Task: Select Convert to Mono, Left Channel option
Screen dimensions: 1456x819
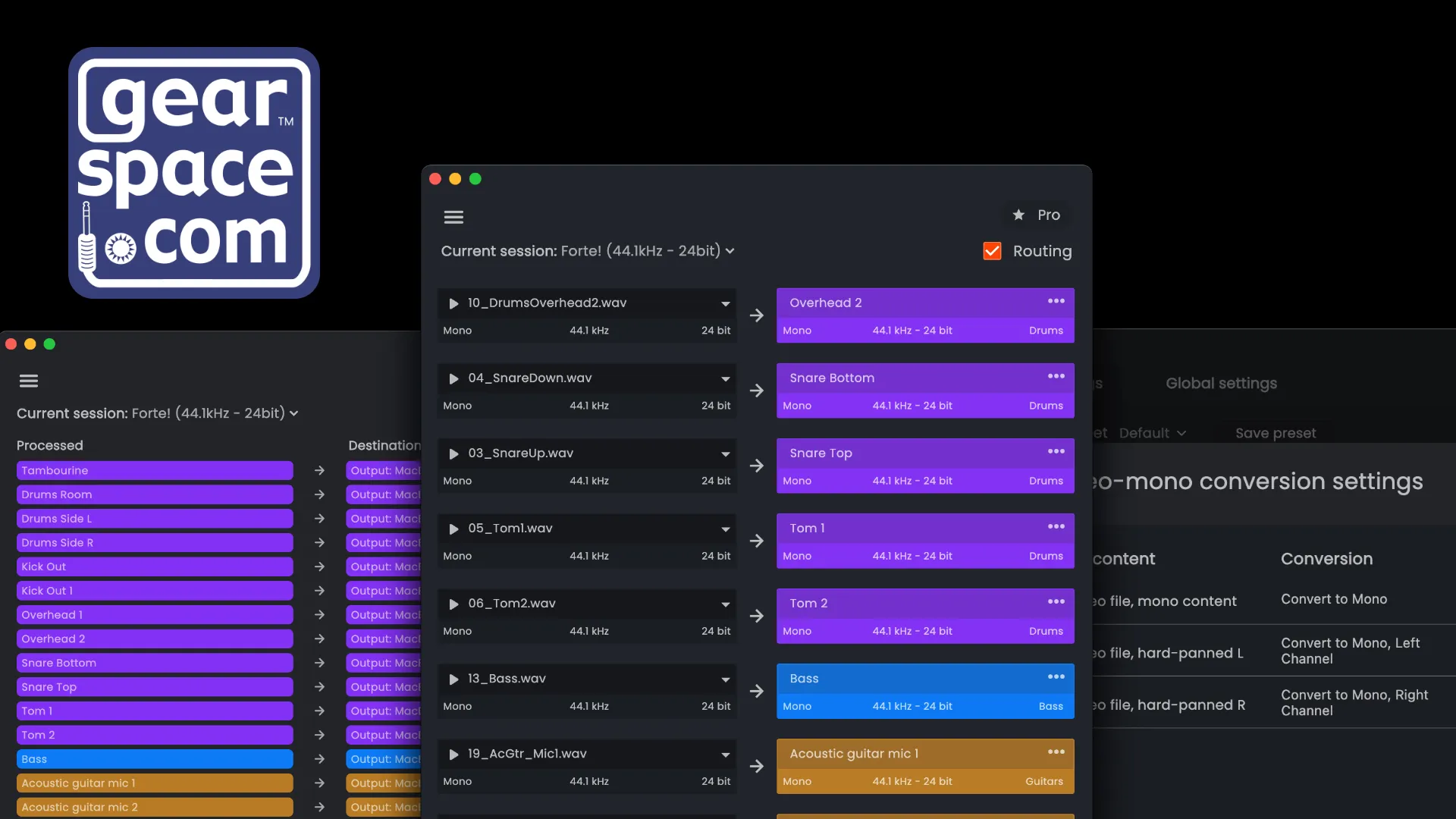Action: click(x=1350, y=651)
